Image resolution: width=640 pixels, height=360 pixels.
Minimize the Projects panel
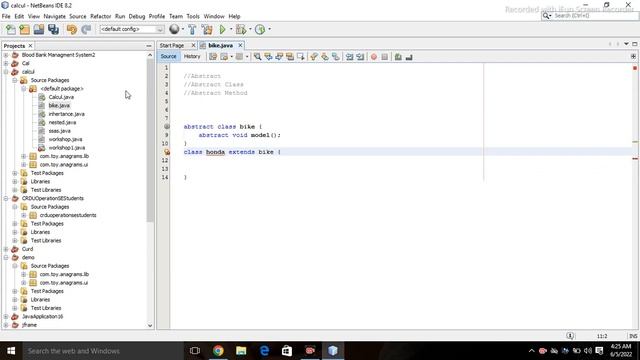click(149, 46)
